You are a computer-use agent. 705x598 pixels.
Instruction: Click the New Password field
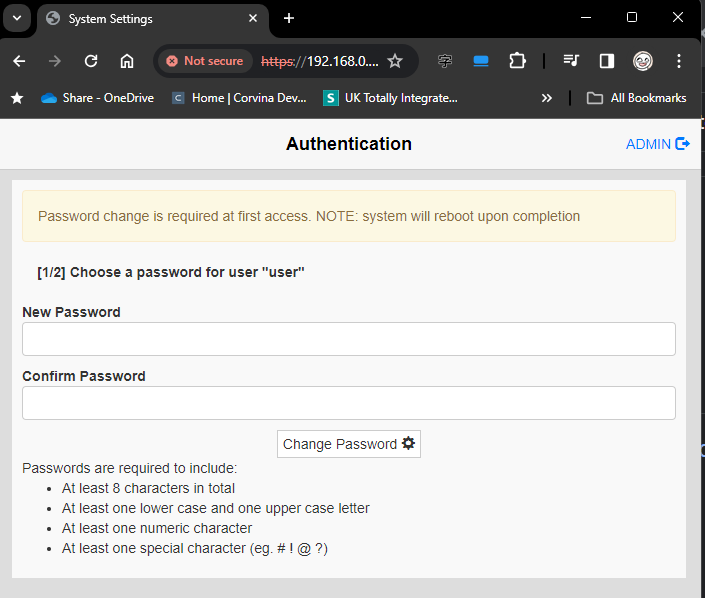tap(348, 339)
